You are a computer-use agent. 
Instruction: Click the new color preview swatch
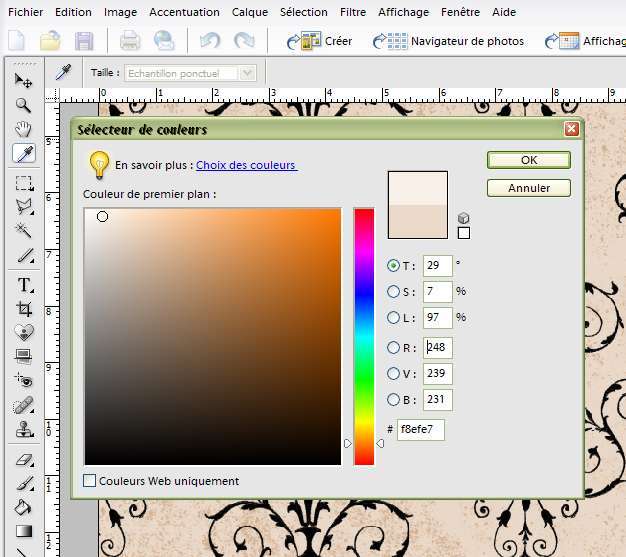coord(418,188)
